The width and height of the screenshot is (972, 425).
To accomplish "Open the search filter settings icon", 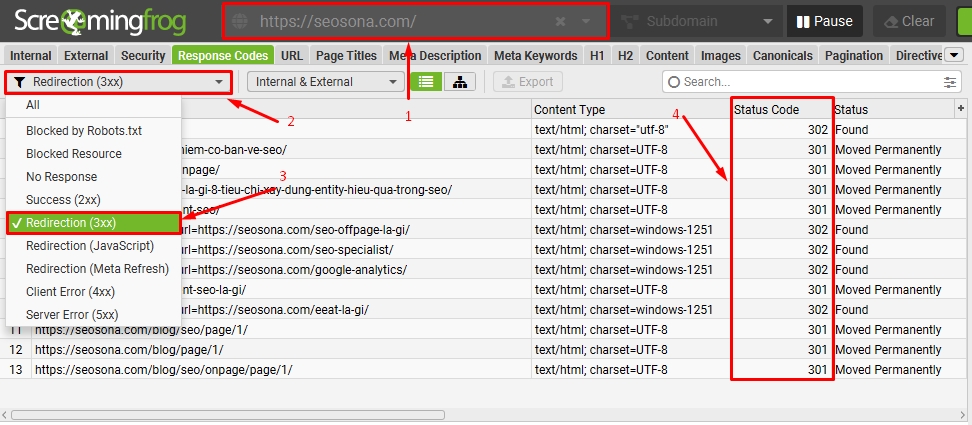I will (x=950, y=82).
